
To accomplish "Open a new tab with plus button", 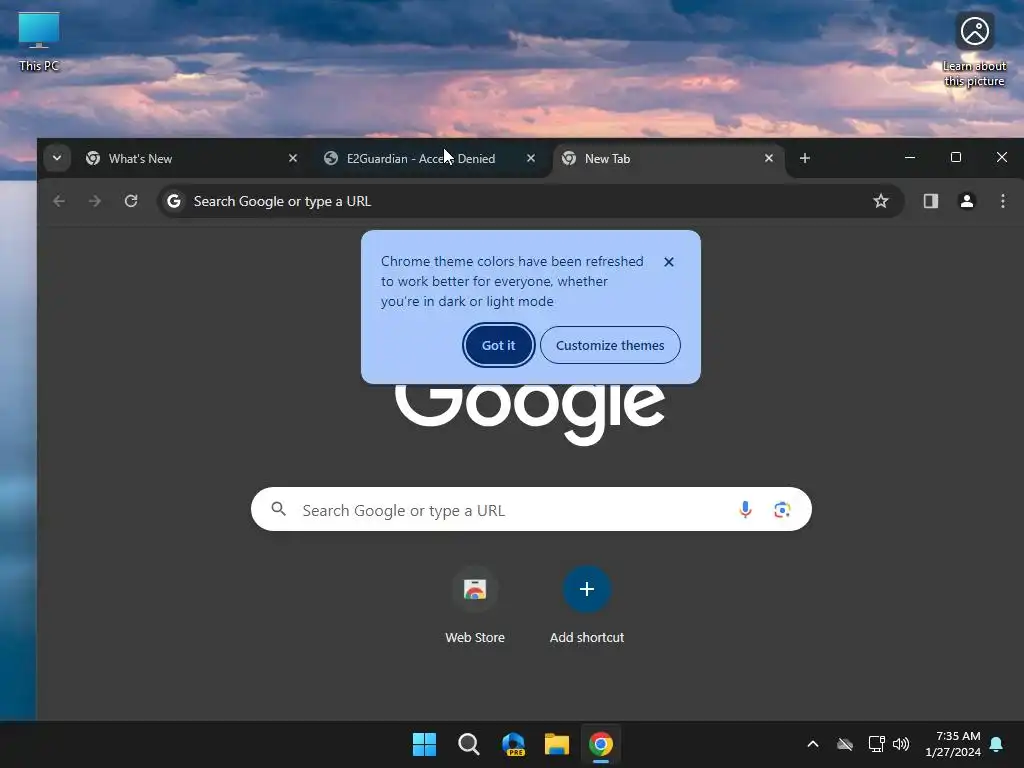I will 805,158.
